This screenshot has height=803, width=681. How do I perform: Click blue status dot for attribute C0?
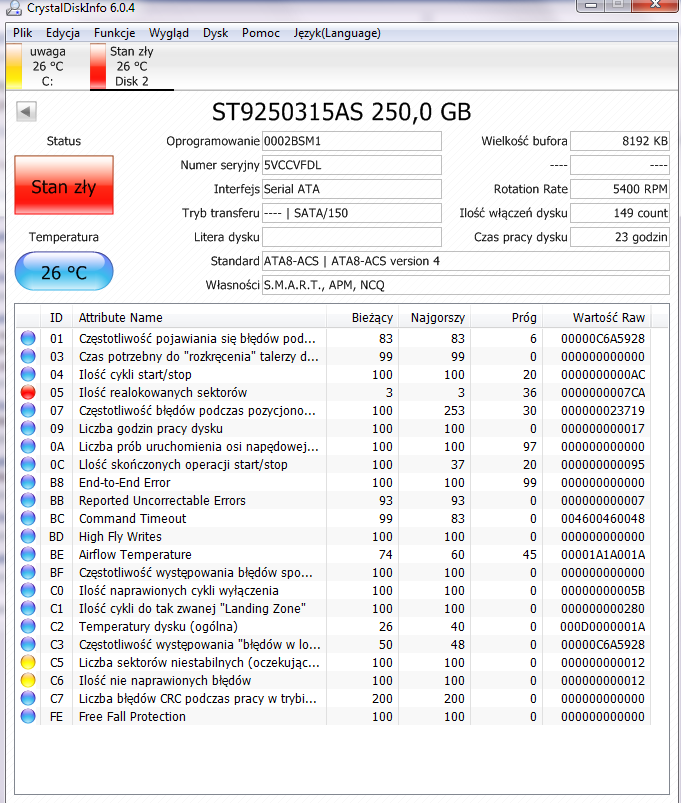(x=28, y=590)
